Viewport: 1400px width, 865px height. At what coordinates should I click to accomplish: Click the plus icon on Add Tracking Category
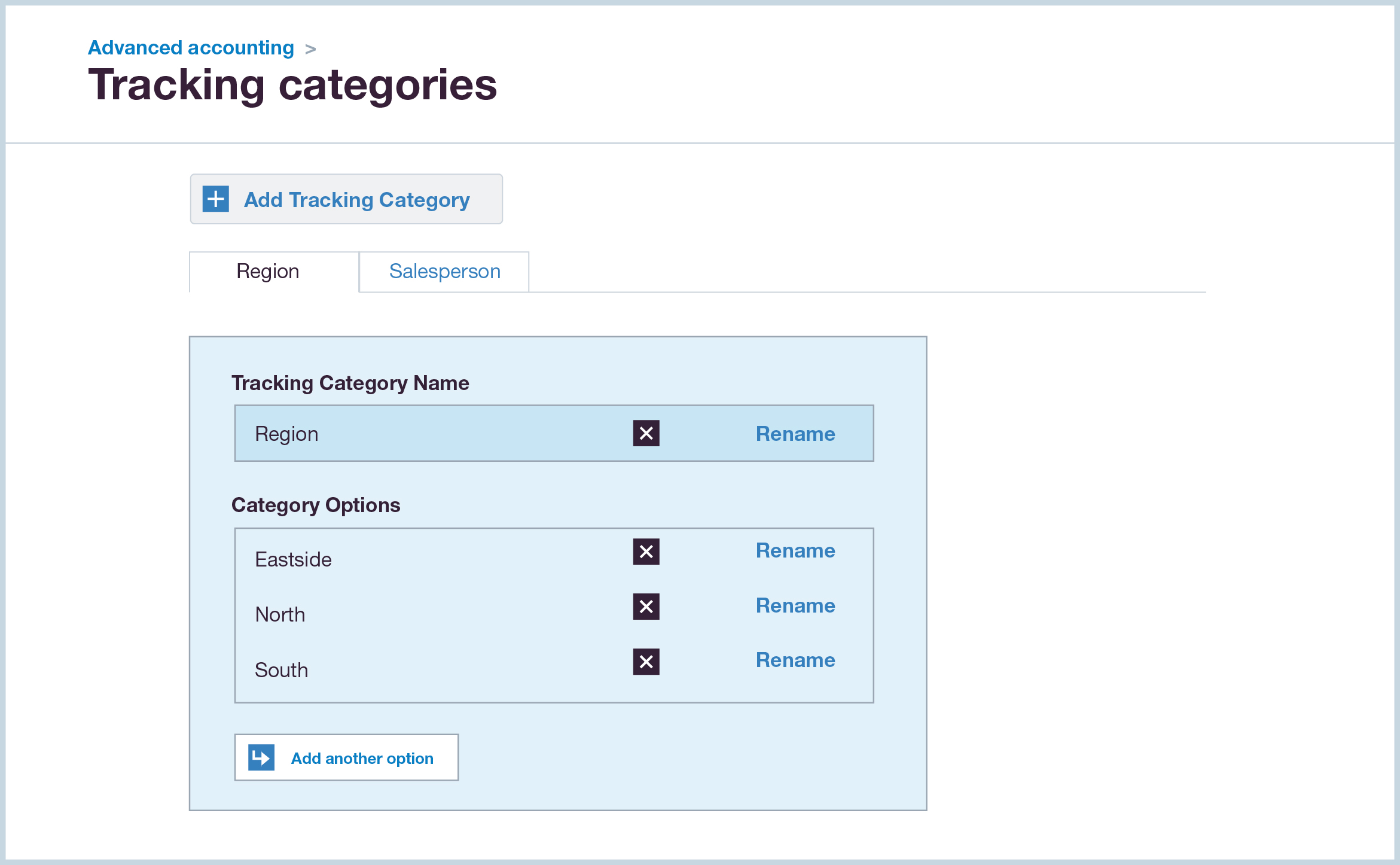(x=215, y=199)
